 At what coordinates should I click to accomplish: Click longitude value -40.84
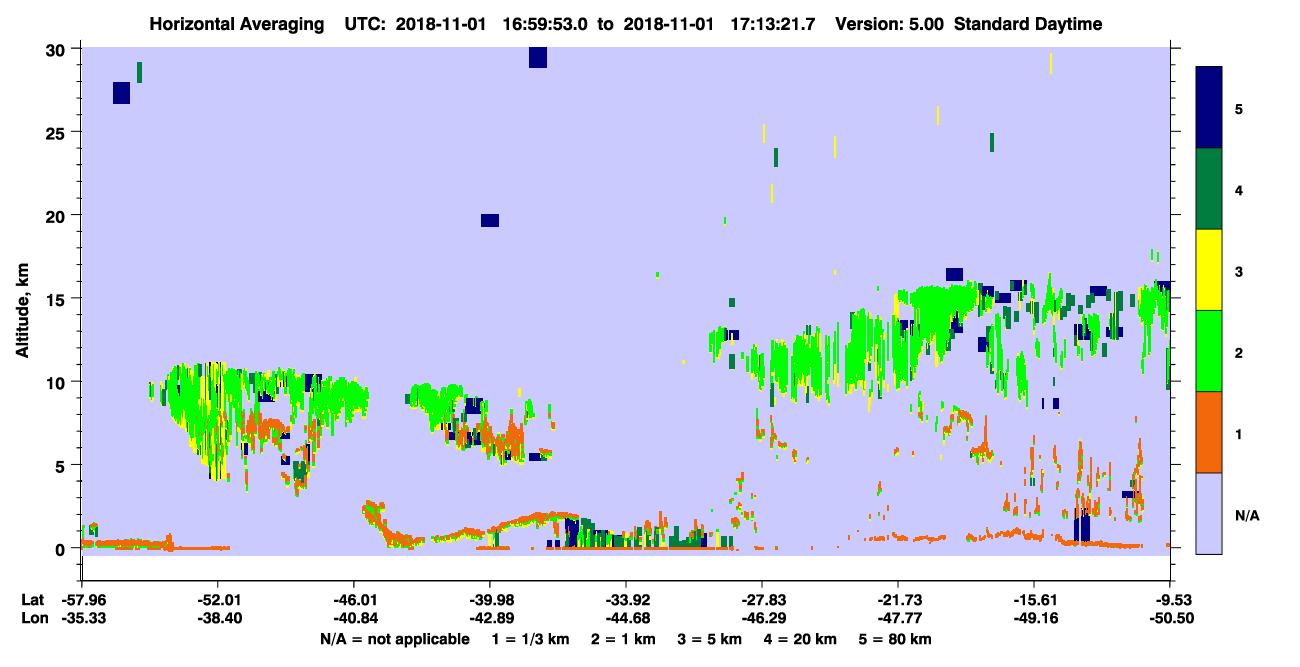pos(354,618)
